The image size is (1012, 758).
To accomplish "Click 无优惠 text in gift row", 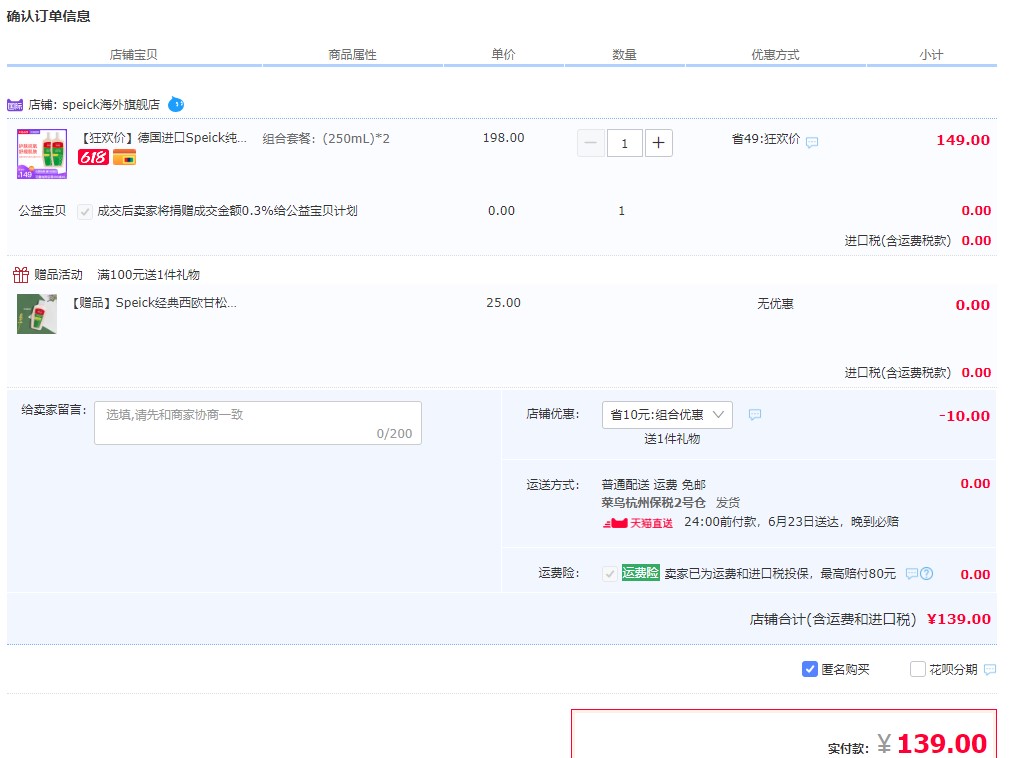I will [x=775, y=303].
